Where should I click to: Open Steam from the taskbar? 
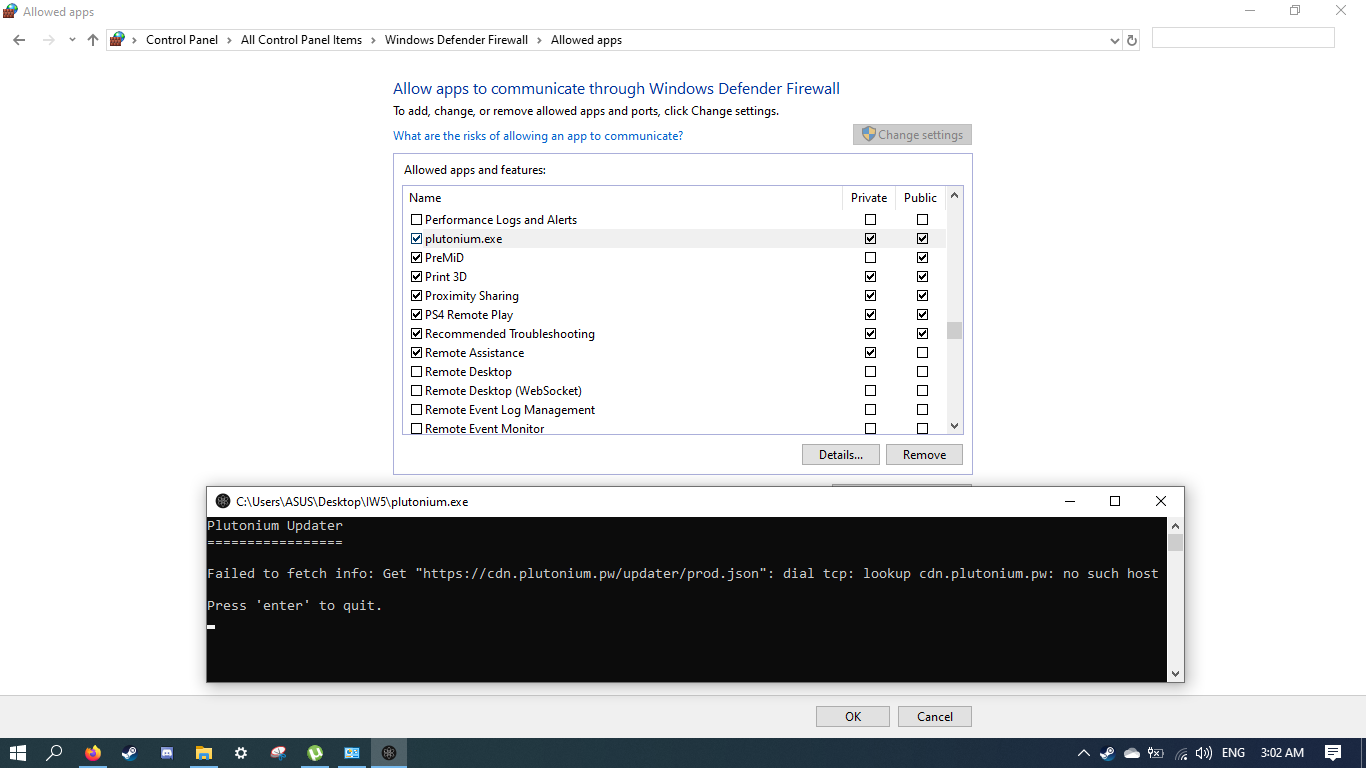130,753
